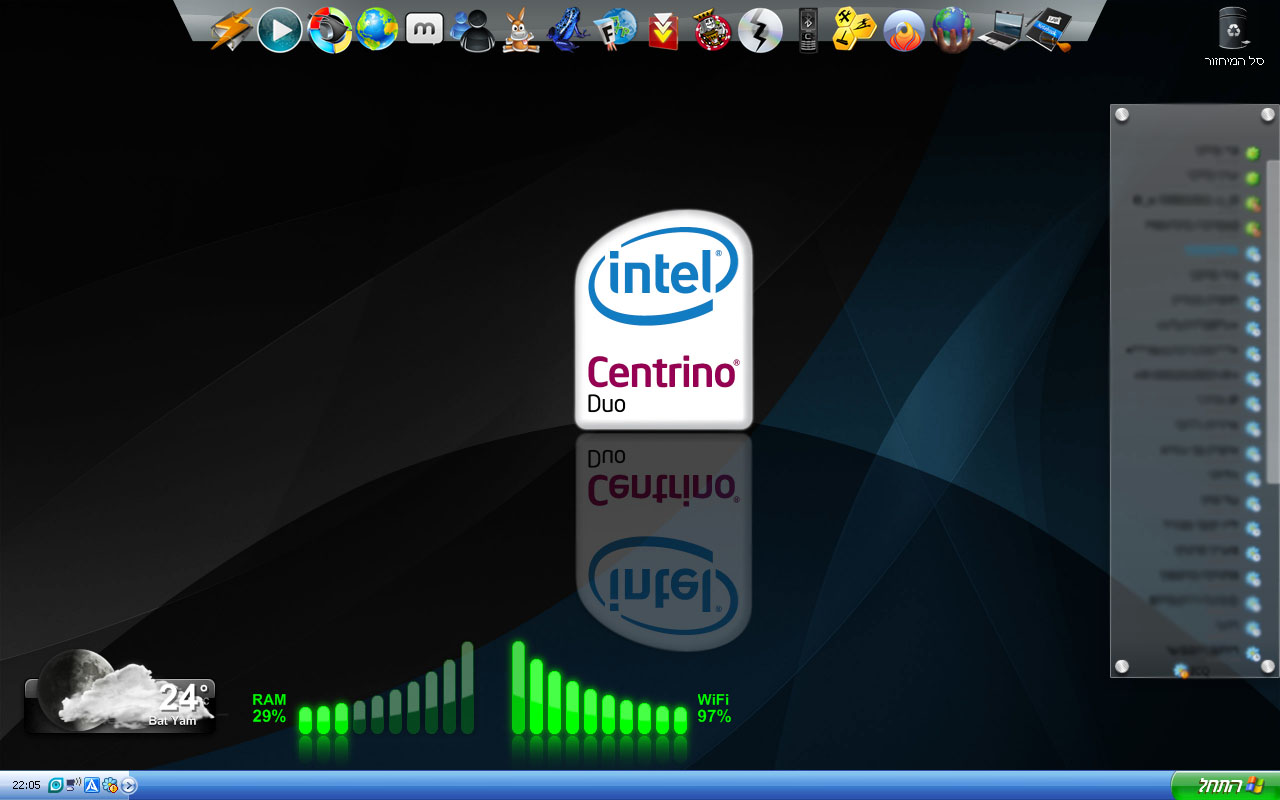Open the ICQ flower alert tray icon

(110, 786)
